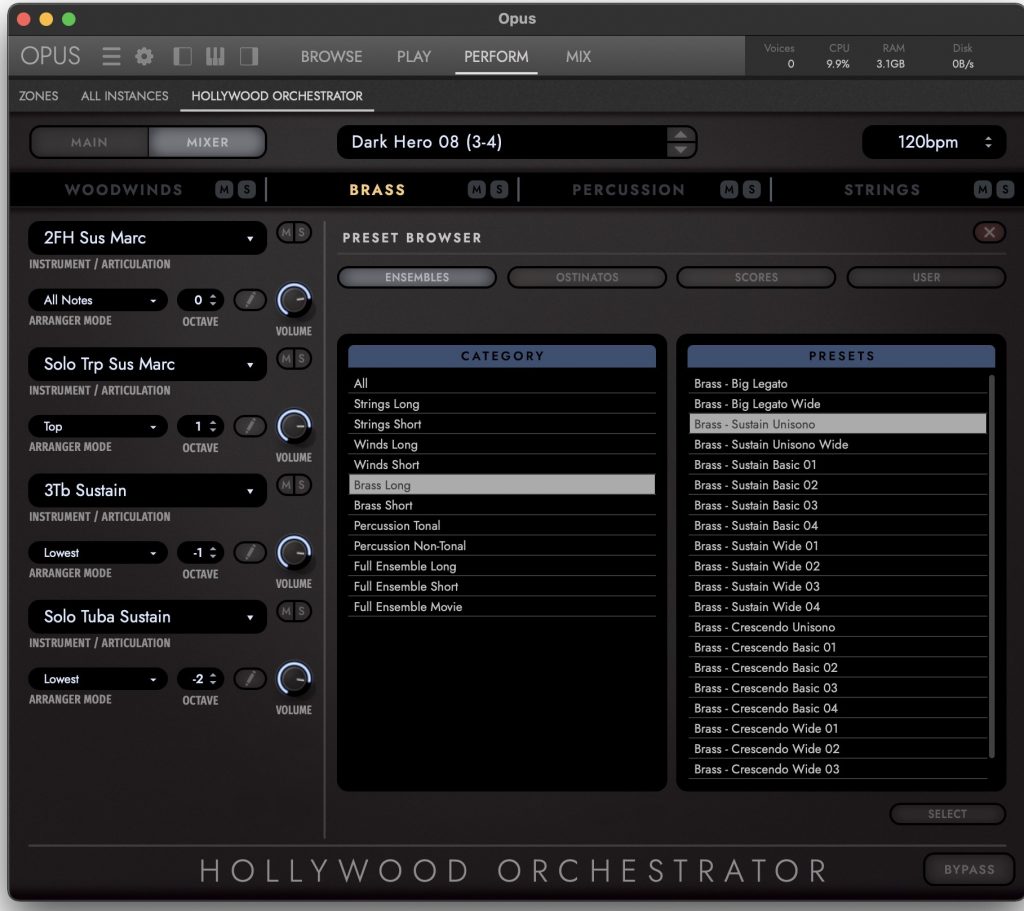Open the Lowest arranger mode dropdown for Solo Tuba
Image resolution: width=1024 pixels, height=911 pixels.
coord(98,679)
